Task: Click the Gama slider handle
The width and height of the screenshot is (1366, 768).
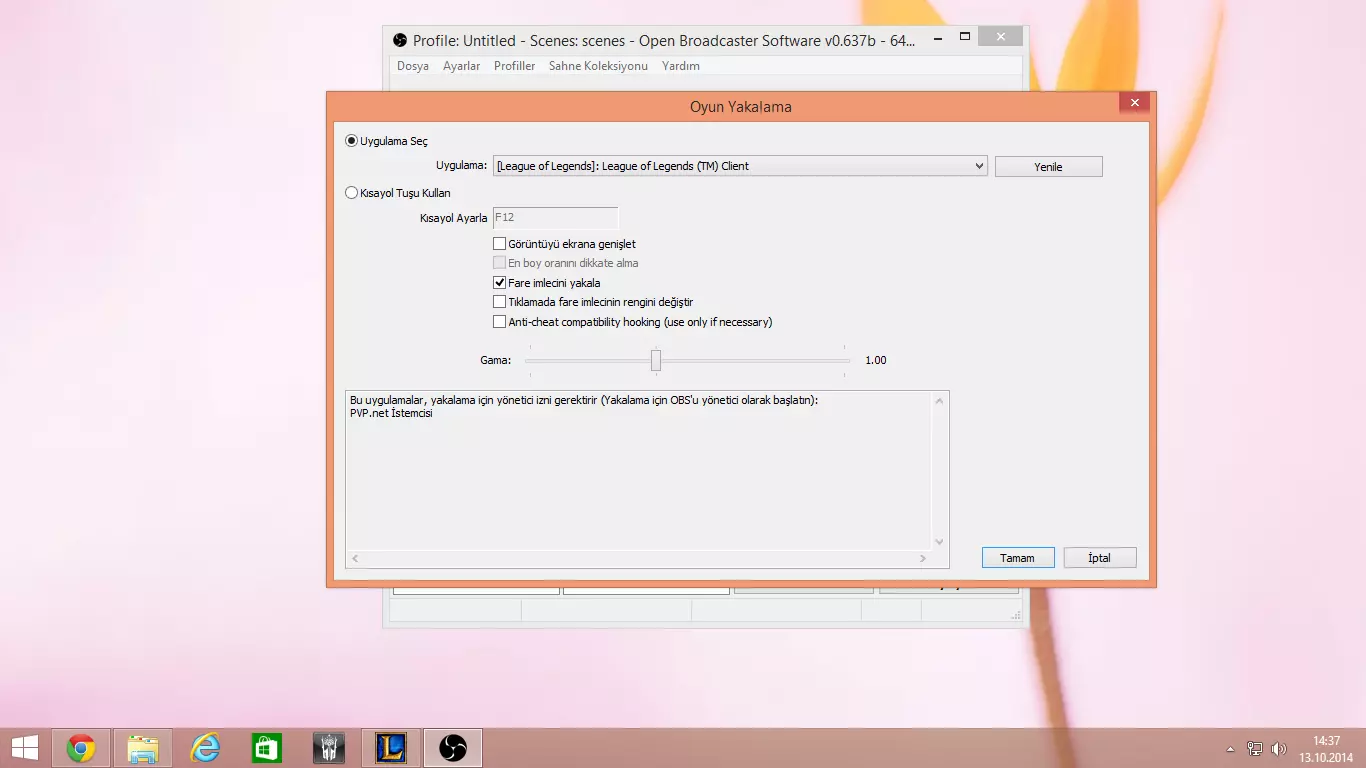Action: 656,360
